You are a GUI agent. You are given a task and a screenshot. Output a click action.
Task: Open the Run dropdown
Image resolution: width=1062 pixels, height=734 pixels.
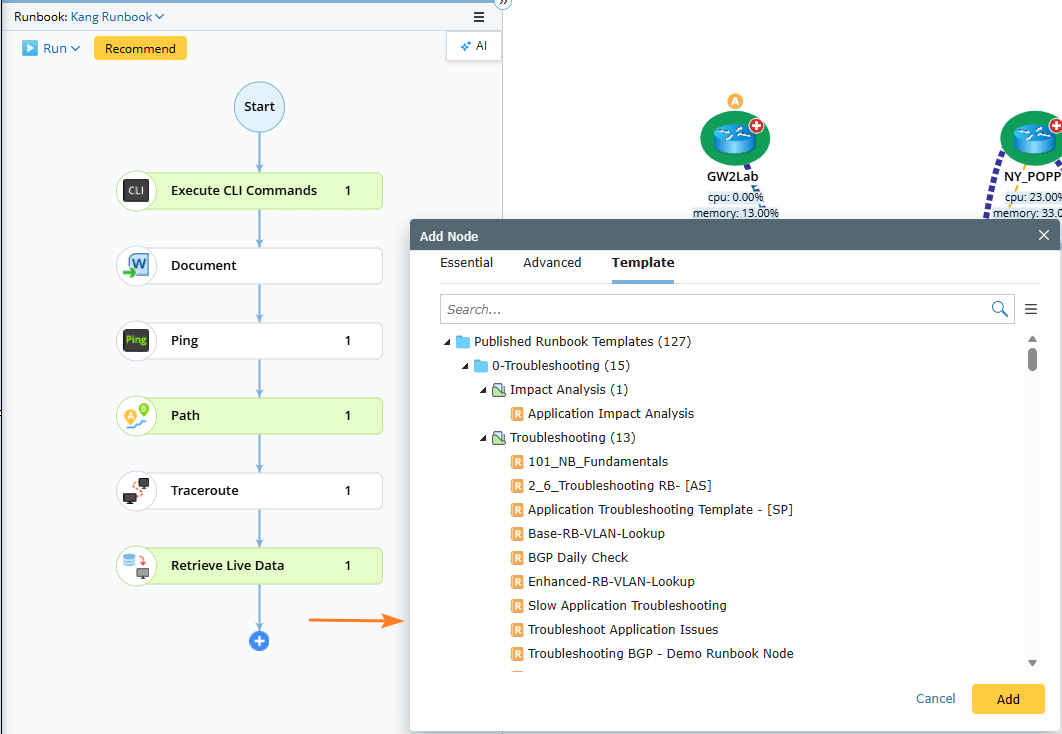[51, 48]
